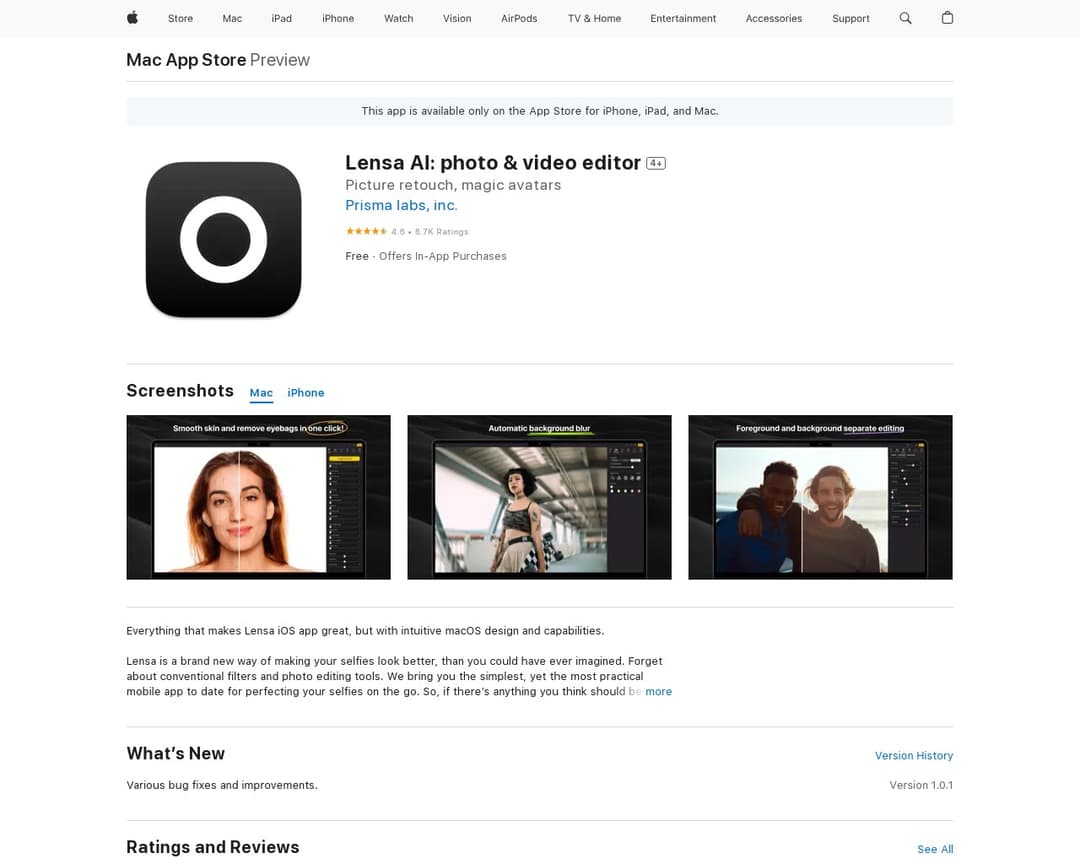This screenshot has width=1080, height=864.
Task: Click the foreground editing screenshot
Action: tap(820, 497)
